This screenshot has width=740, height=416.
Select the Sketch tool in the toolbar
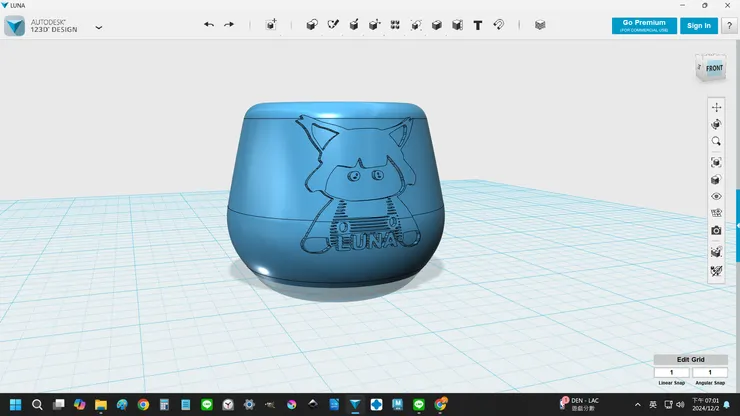coord(333,25)
